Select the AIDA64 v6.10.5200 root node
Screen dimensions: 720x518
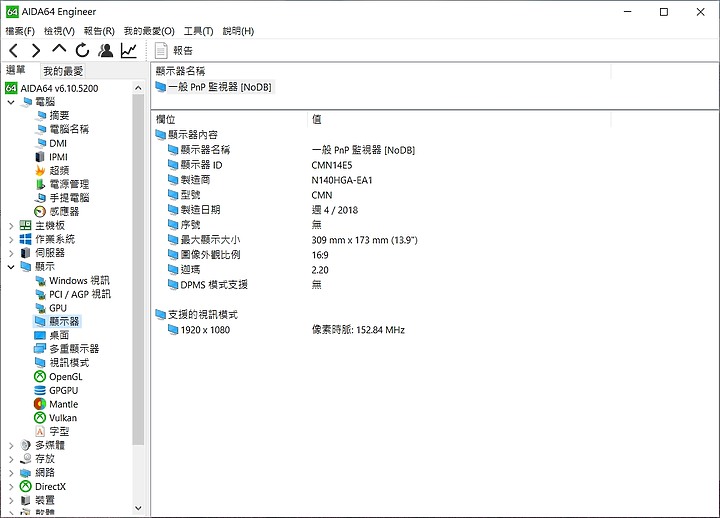click(x=59, y=88)
